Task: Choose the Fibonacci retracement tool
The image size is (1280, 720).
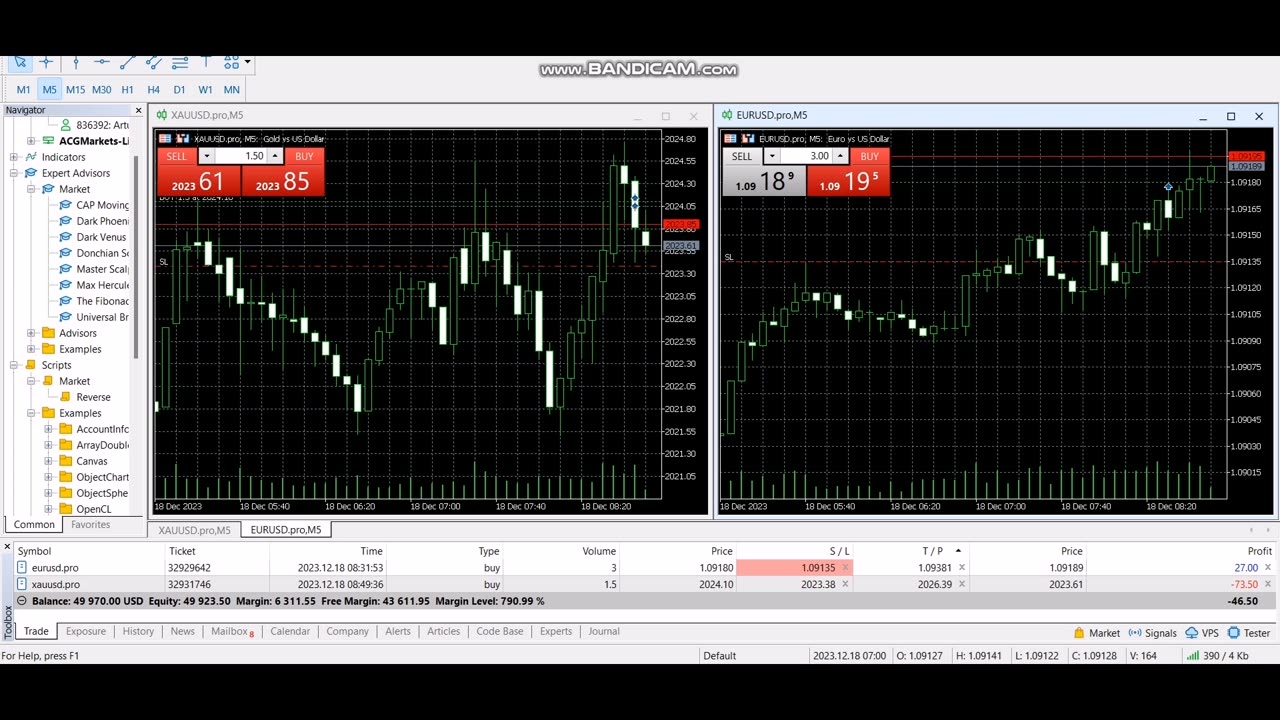Action: coord(180,62)
